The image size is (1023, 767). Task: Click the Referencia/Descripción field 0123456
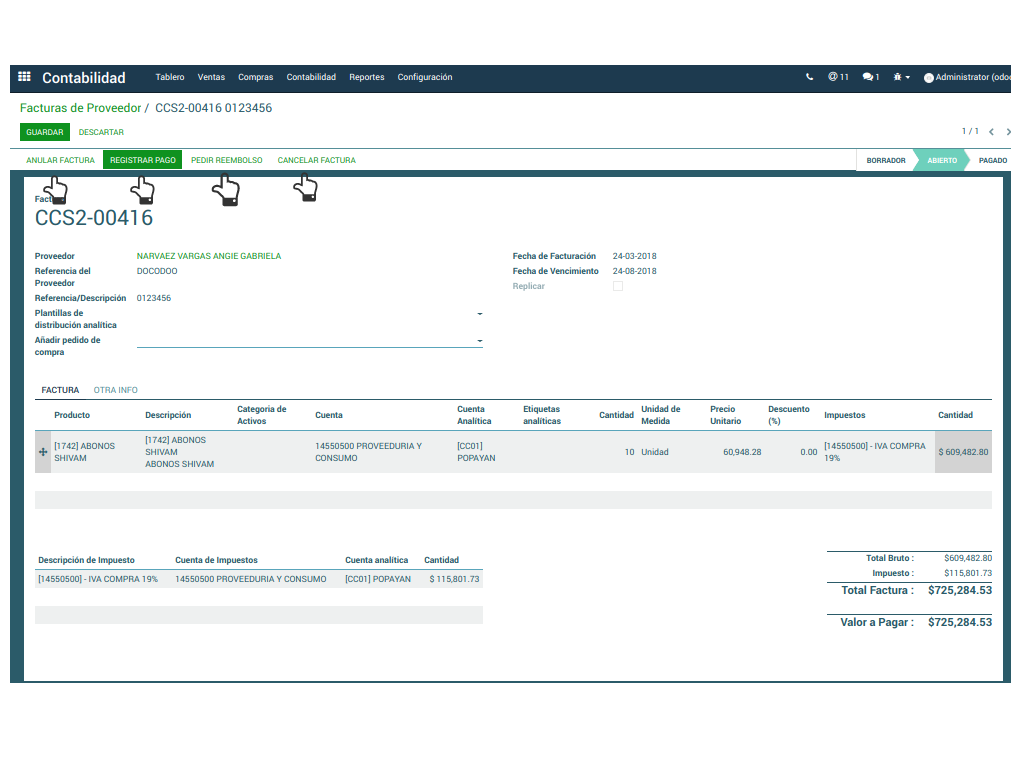click(x=154, y=298)
